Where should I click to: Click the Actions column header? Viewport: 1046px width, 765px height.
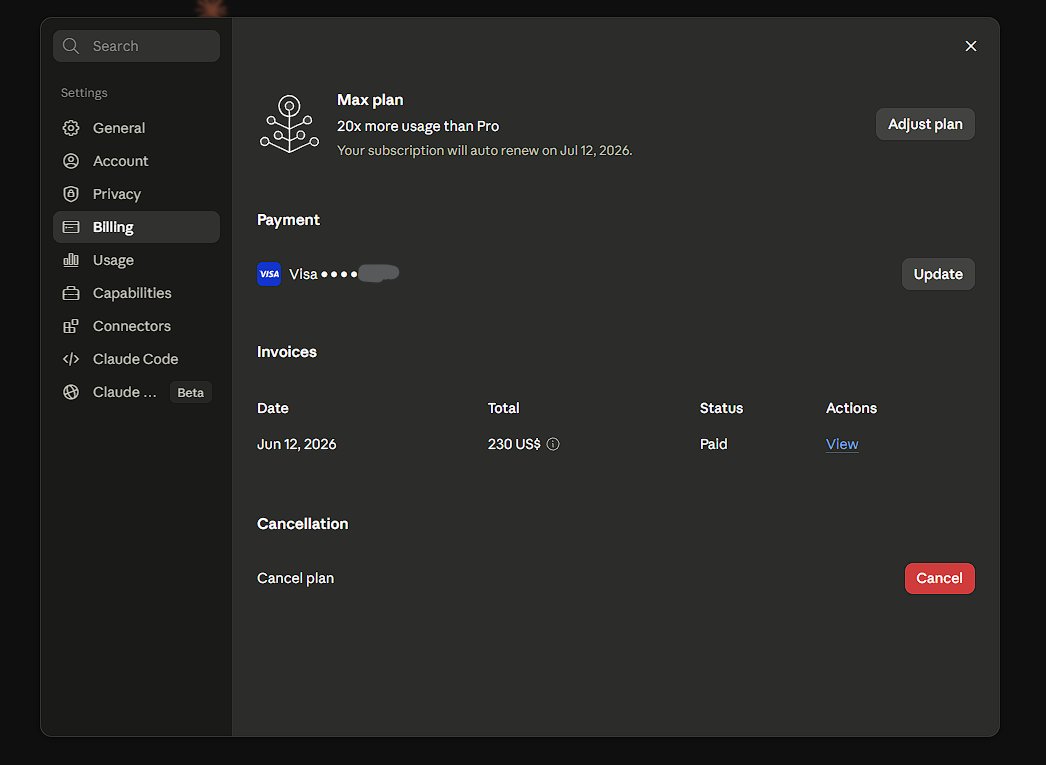click(851, 408)
